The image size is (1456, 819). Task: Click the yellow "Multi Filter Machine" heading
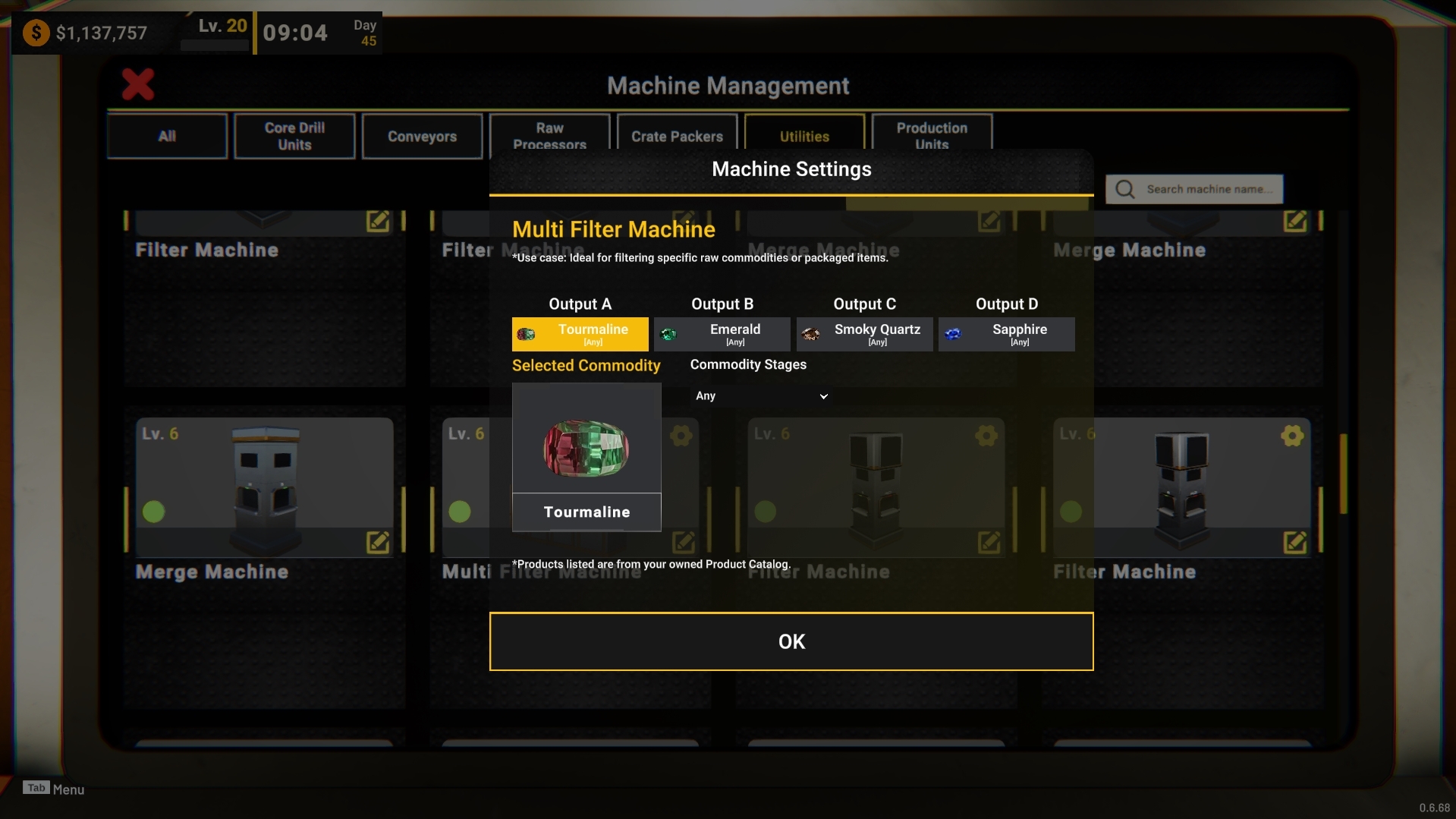[614, 229]
